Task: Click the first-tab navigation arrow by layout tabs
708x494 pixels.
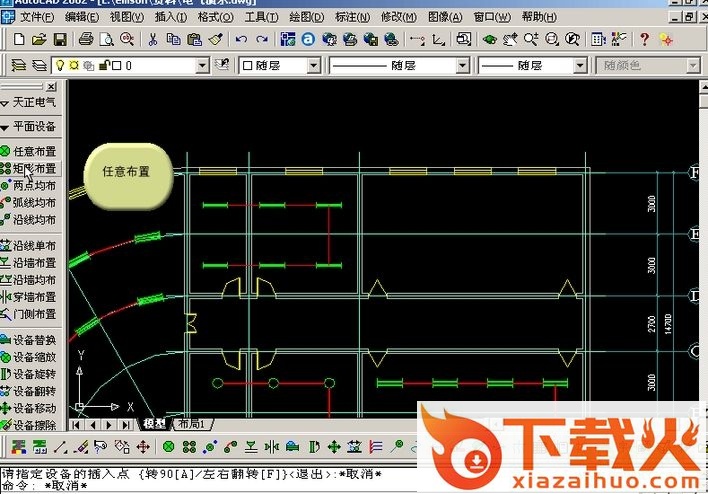Action: pyautogui.click(x=76, y=425)
